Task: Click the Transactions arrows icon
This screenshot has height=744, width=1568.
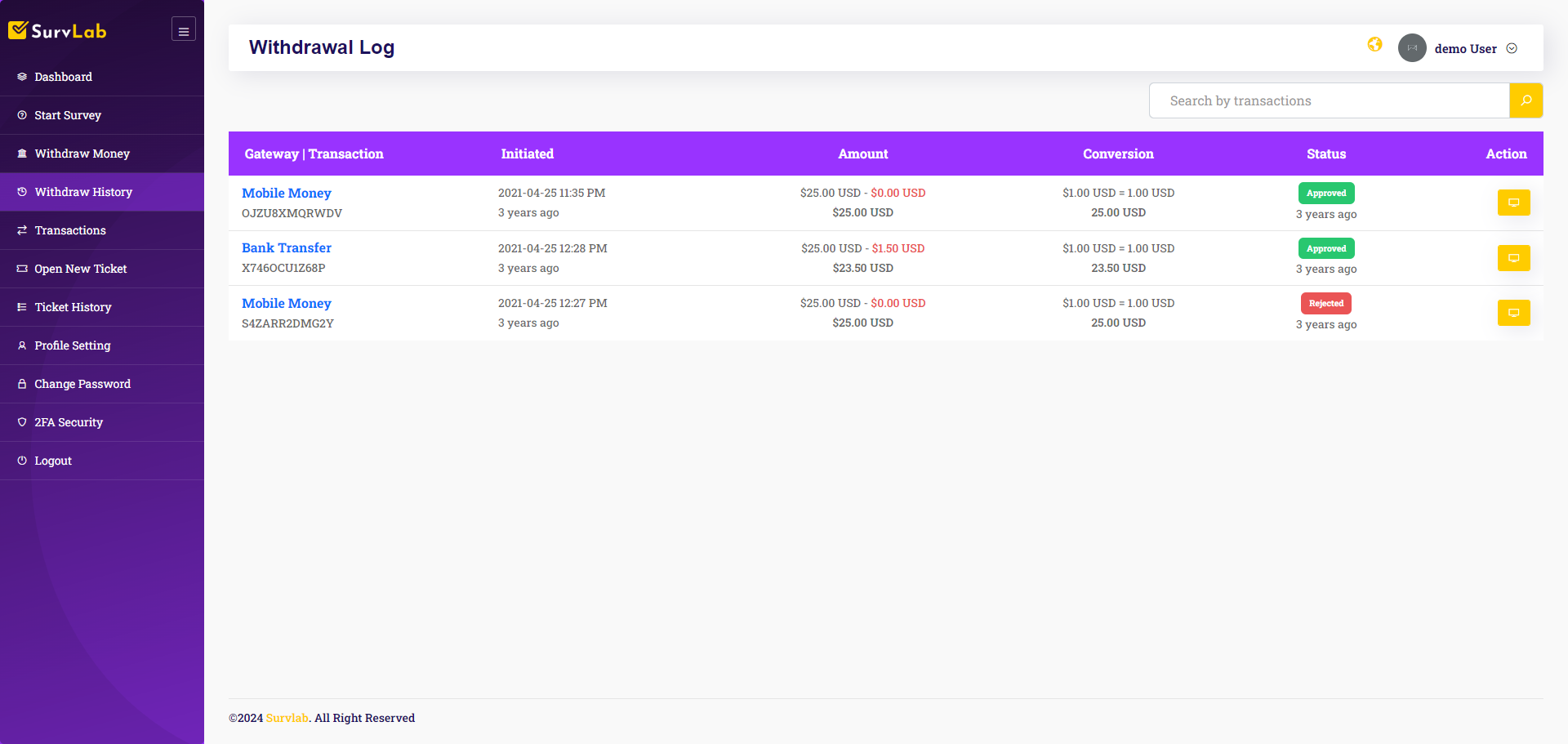Action: tap(22, 230)
